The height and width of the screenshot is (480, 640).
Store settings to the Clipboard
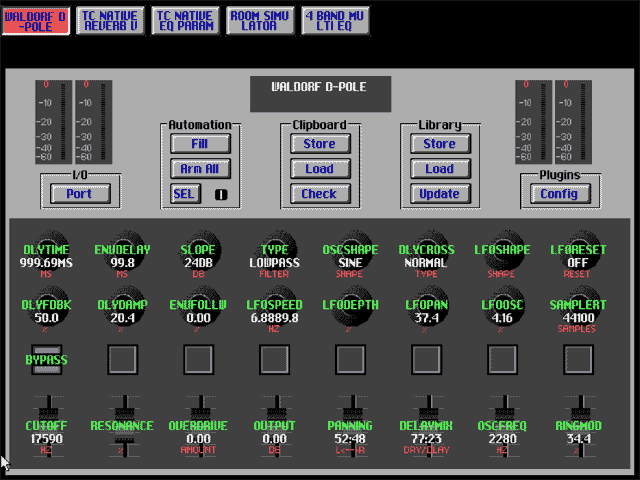pyautogui.click(x=320, y=144)
